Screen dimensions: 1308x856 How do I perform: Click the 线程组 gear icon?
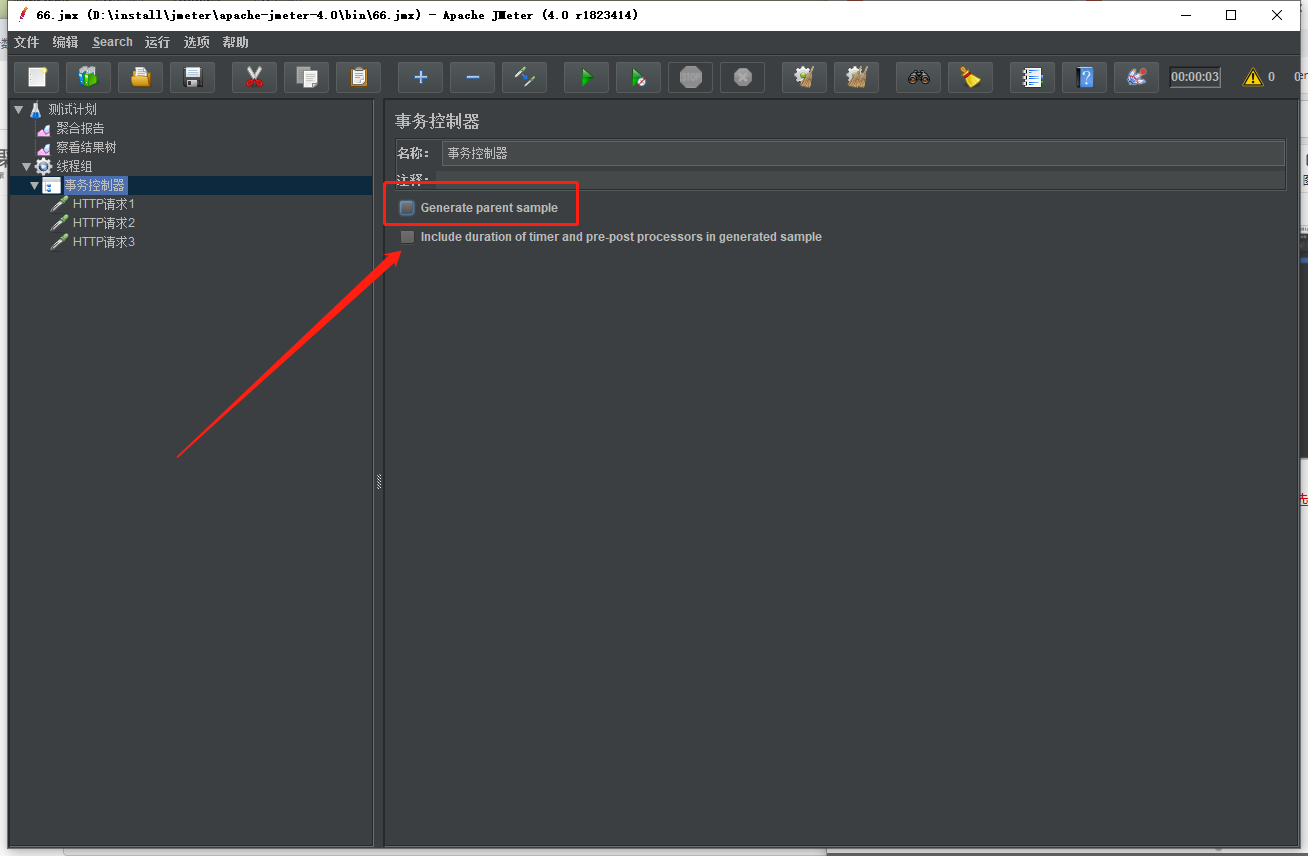[43, 166]
